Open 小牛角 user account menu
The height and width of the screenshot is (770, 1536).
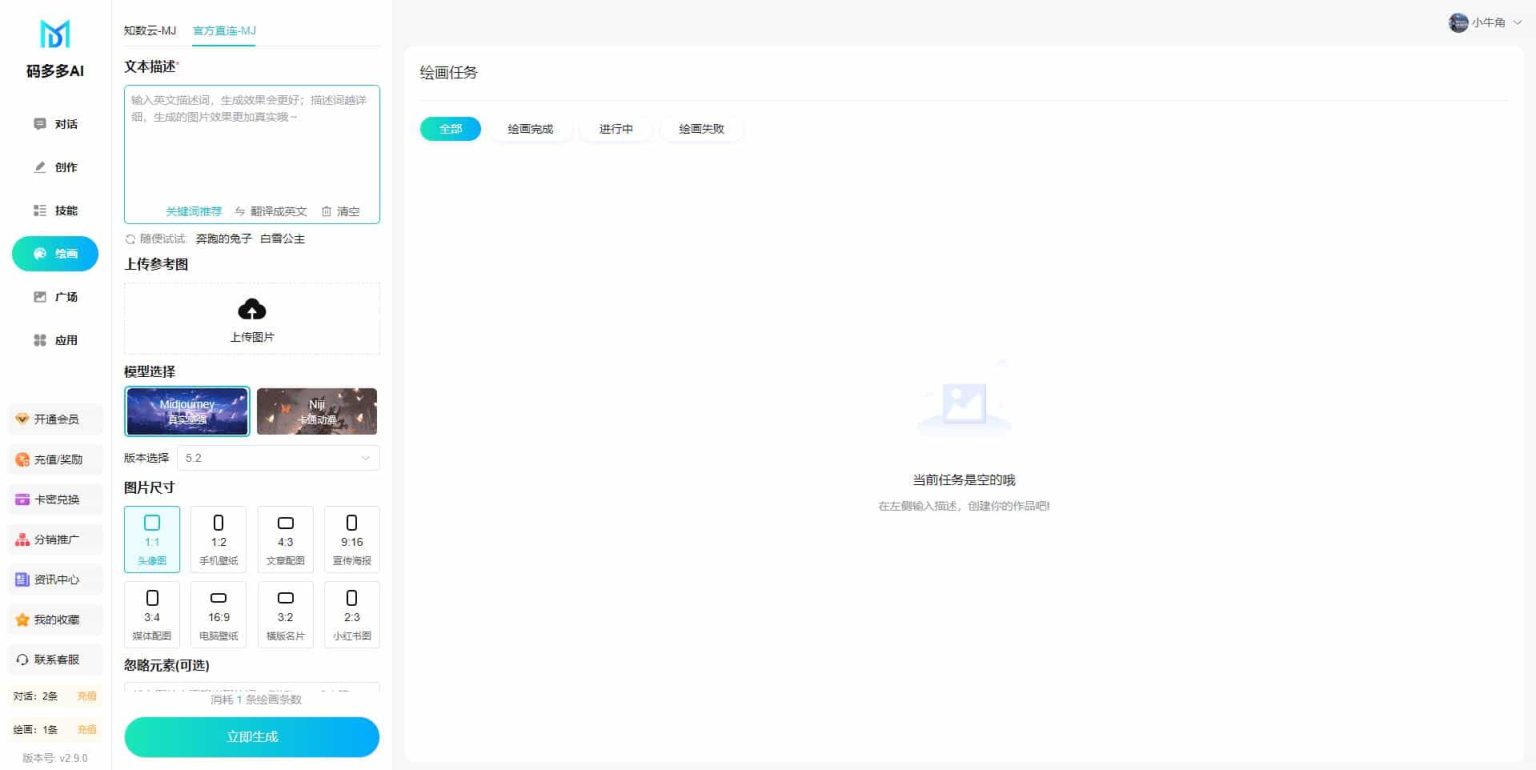1485,23
